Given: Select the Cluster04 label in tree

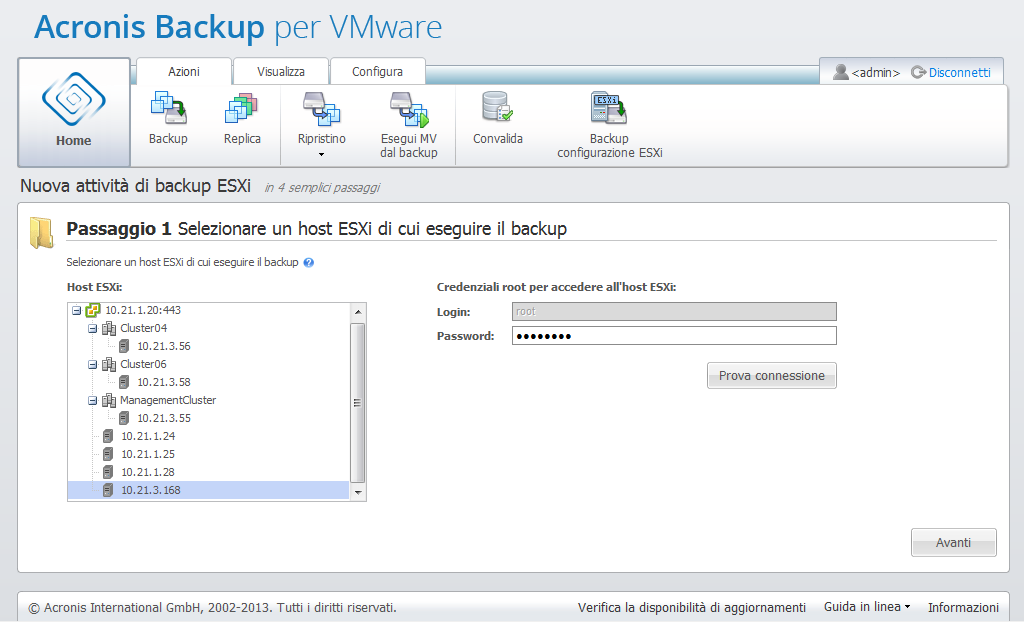Looking at the screenshot, I should click(x=144, y=328).
